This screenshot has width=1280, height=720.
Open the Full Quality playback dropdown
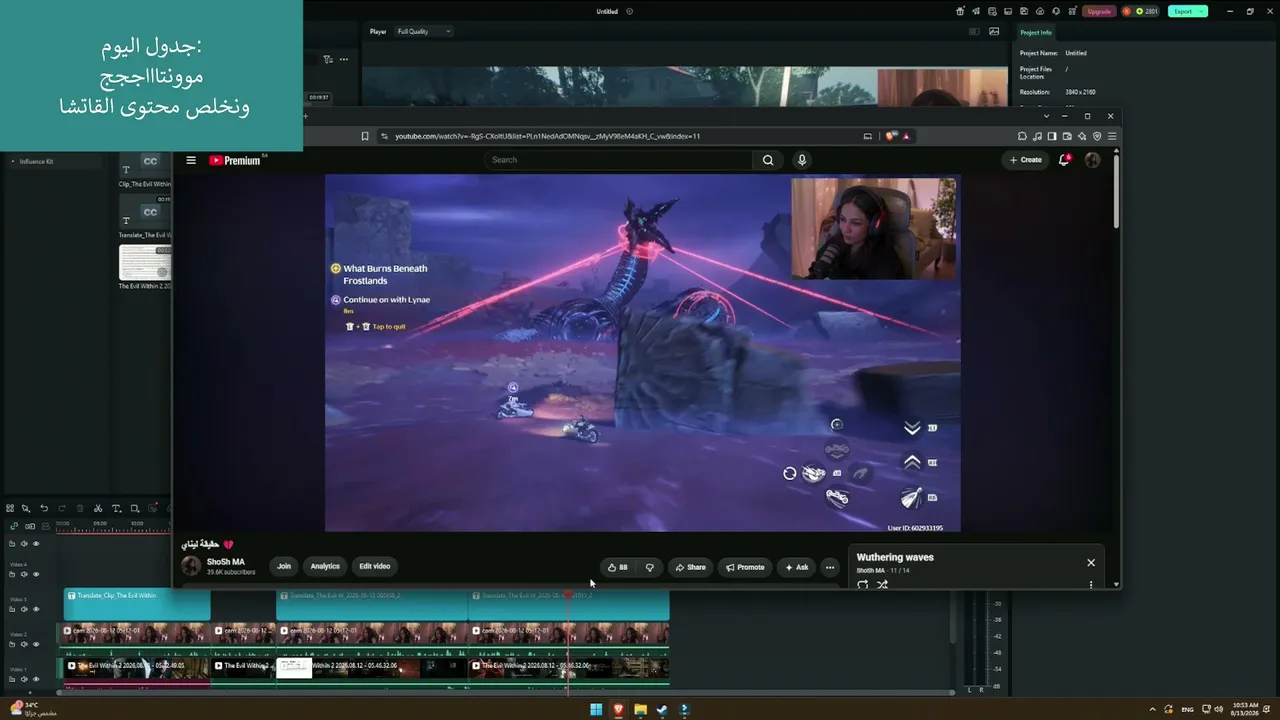(424, 31)
